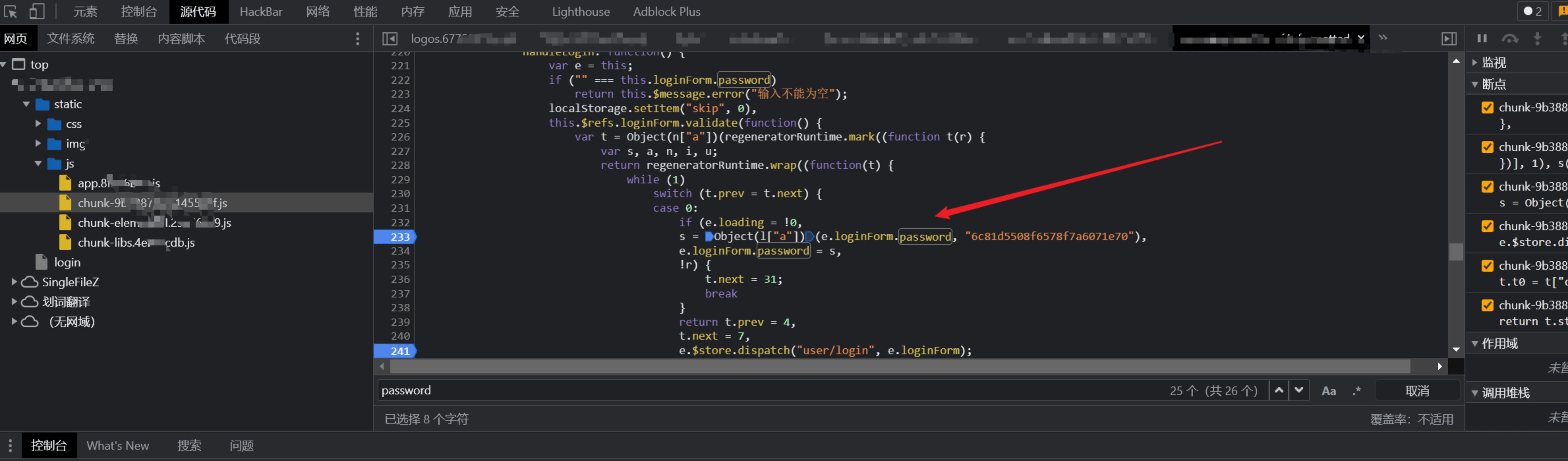The image size is (1568, 461).
Task: Click the pause script execution icon
Action: click(x=1482, y=38)
